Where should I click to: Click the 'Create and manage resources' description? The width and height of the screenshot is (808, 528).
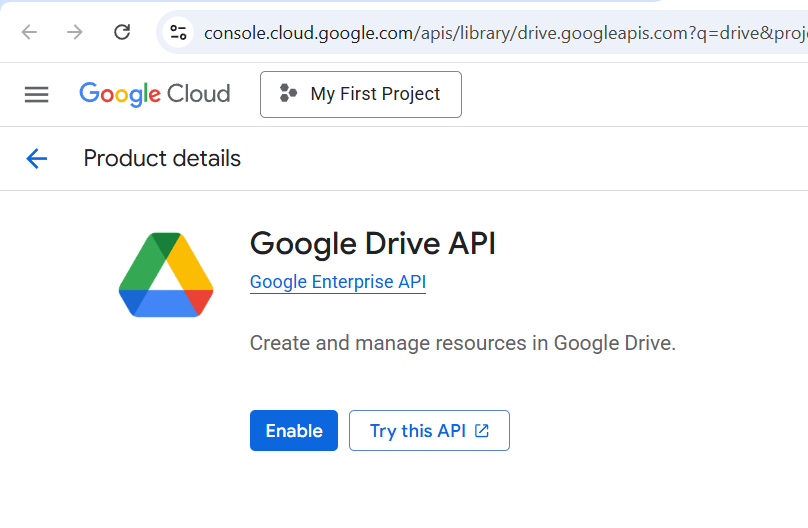click(463, 343)
